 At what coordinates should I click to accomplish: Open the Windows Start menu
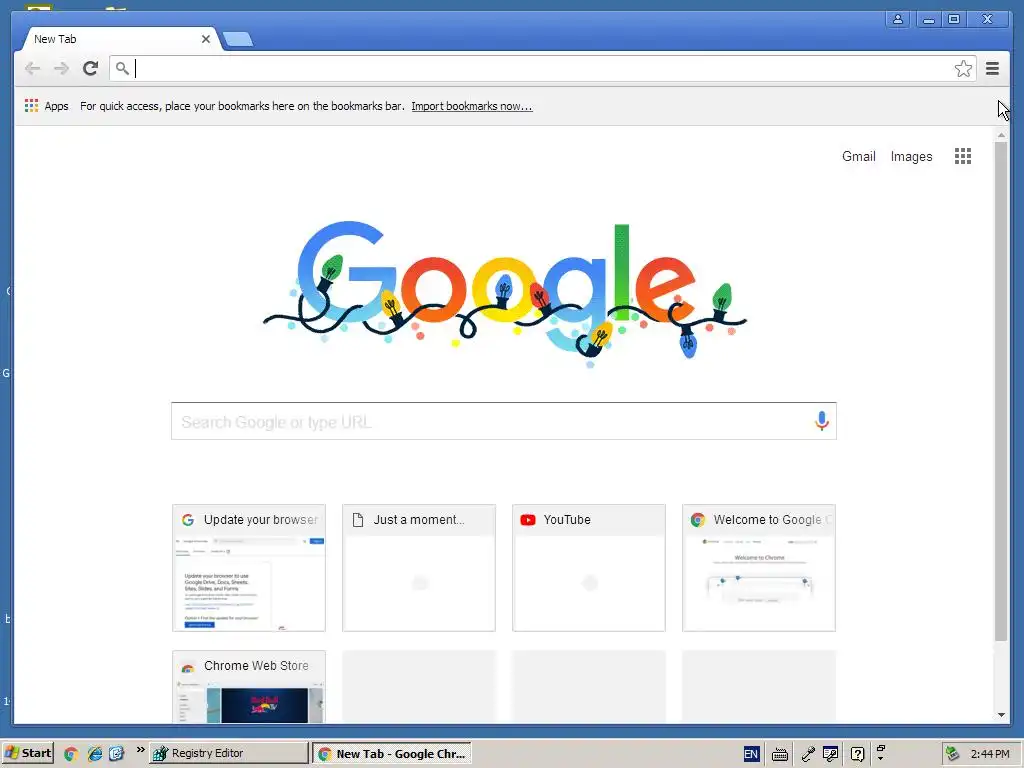pyautogui.click(x=27, y=753)
